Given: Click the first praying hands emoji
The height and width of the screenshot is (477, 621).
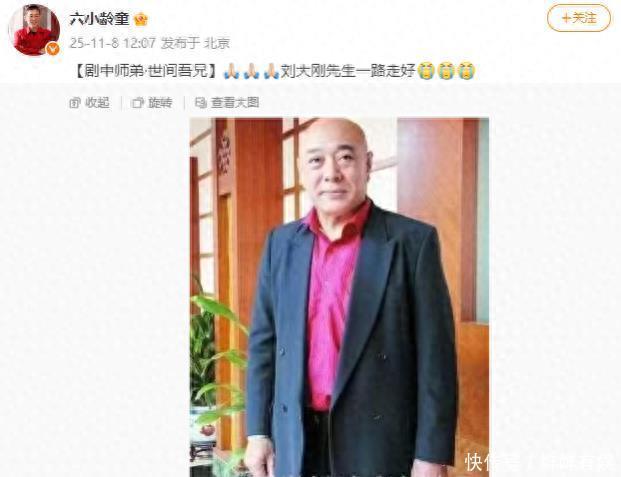Looking at the screenshot, I should (x=232, y=71).
